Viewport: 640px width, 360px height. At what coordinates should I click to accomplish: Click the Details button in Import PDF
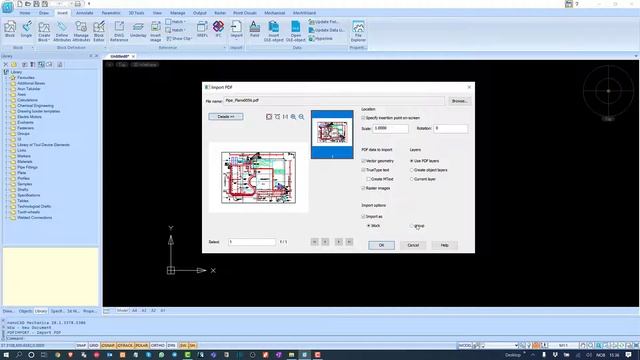226,117
